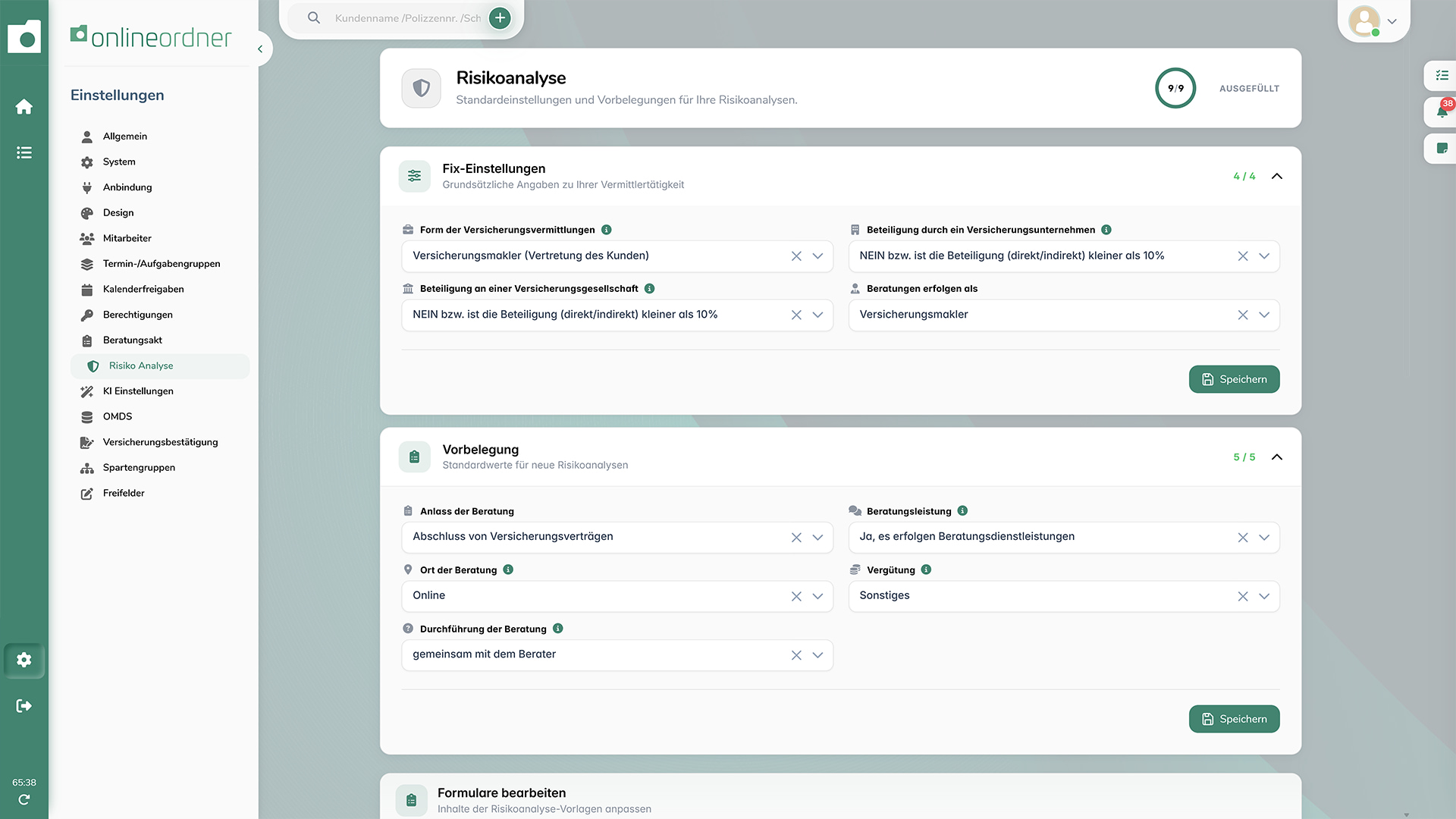Open Beteiligung durch ein Versicherungsunternehmen dropdown
1456x819 pixels.
pyautogui.click(x=1264, y=256)
